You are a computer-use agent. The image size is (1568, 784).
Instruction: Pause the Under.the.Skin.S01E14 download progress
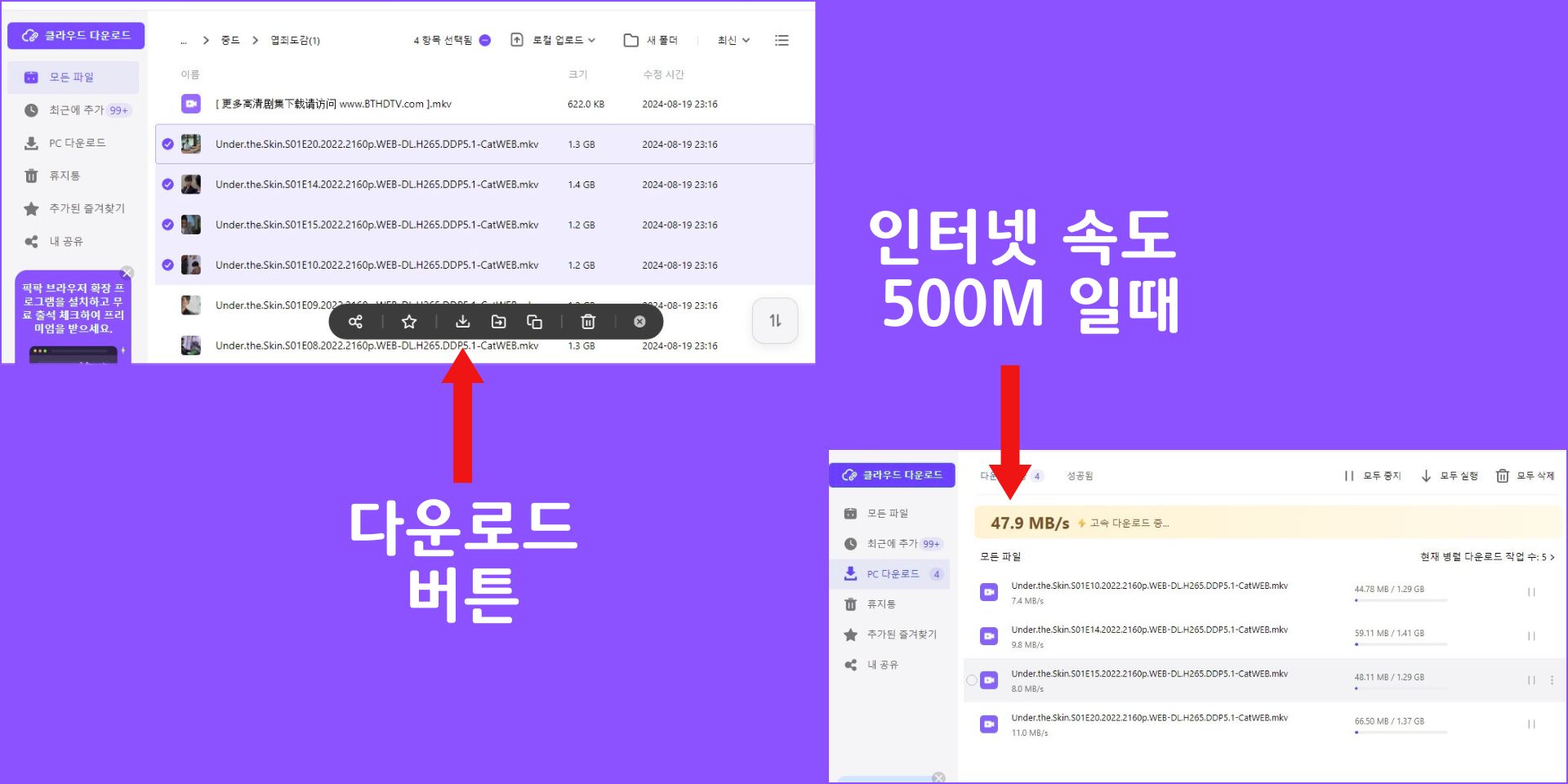[x=1530, y=635]
